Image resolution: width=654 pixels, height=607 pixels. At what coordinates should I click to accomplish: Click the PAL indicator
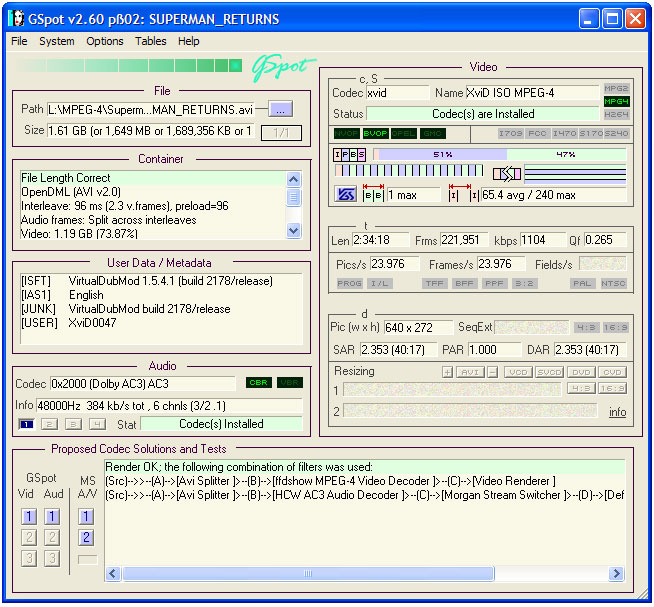point(582,284)
